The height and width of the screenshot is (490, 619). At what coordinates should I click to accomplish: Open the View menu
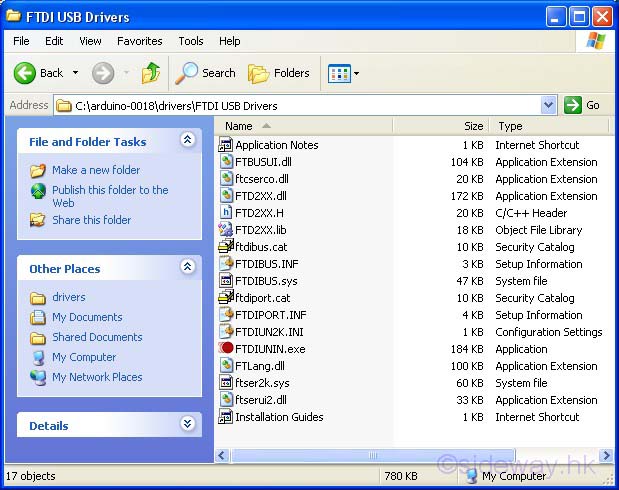click(90, 41)
